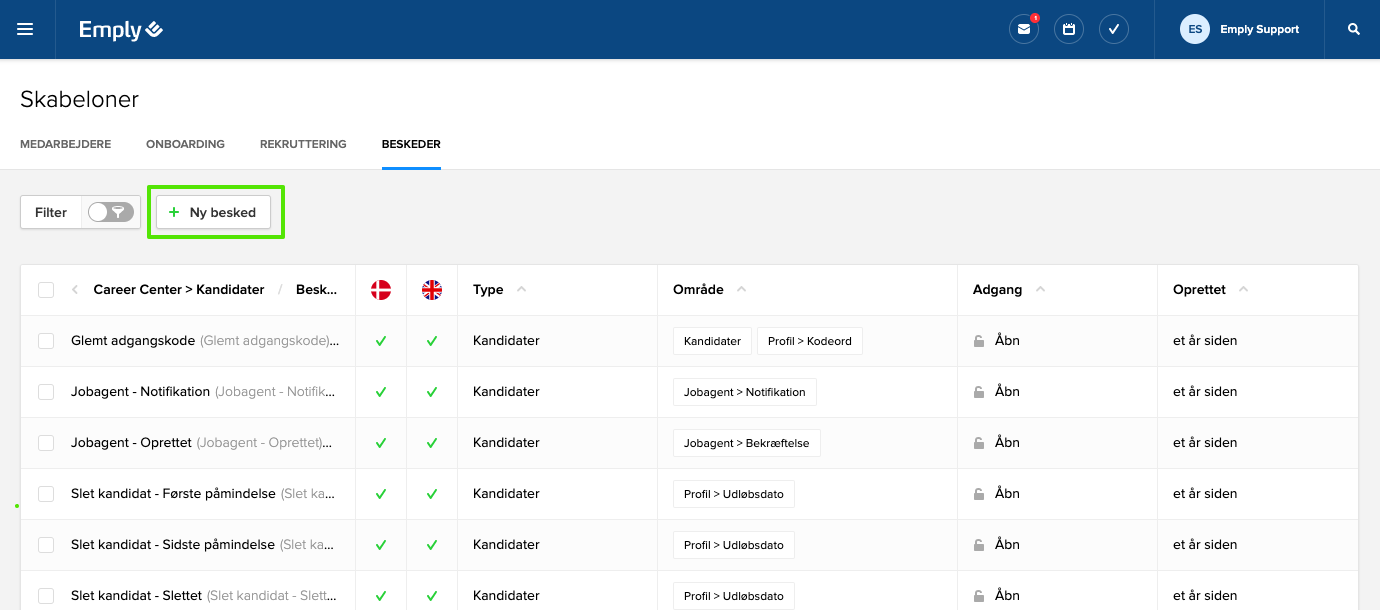This screenshot has height=610, width=1380.
Task: Click the search magnifier icon
Action: click(1354, 30)
